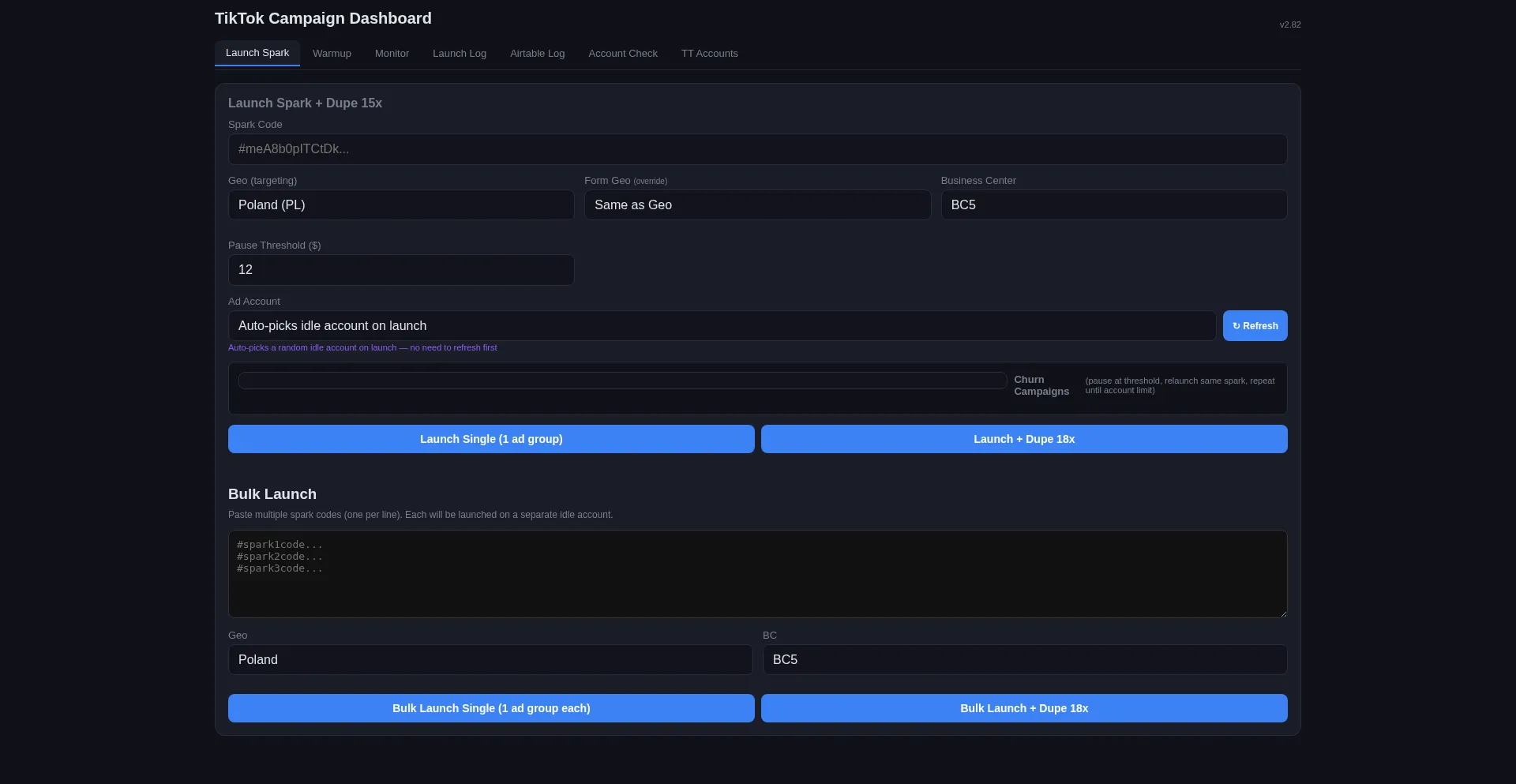
Task: Click the auto-picks idle account hint text
Action: tap(362, 347)
